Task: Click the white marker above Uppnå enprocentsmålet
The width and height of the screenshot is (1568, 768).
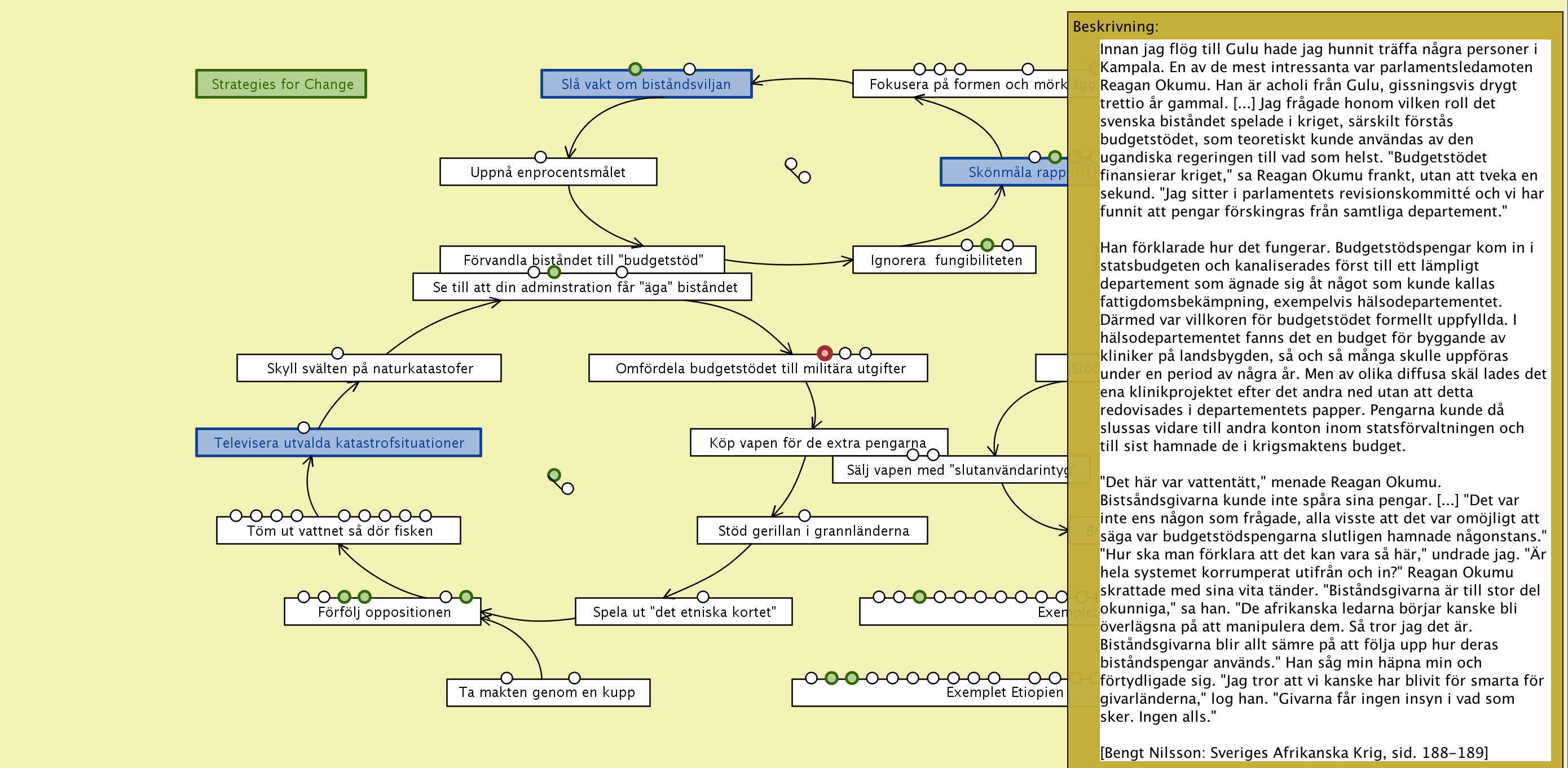Action: [x=540, y=157]
